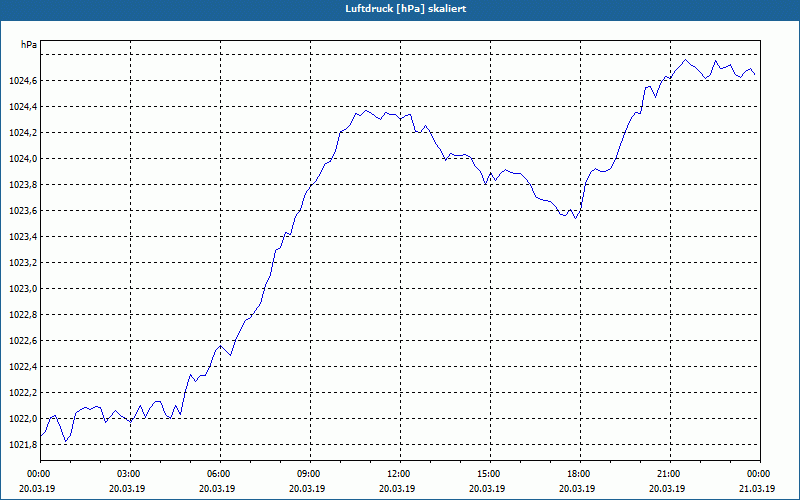Select the 21:00 time axis label
Screen dimensions: 800x500
point(670,474)
